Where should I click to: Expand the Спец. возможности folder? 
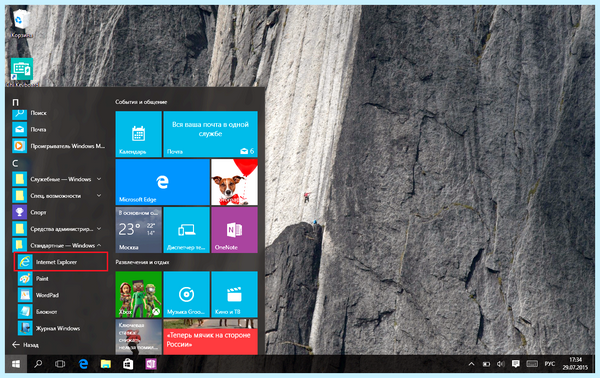click(x=59, y=196)
